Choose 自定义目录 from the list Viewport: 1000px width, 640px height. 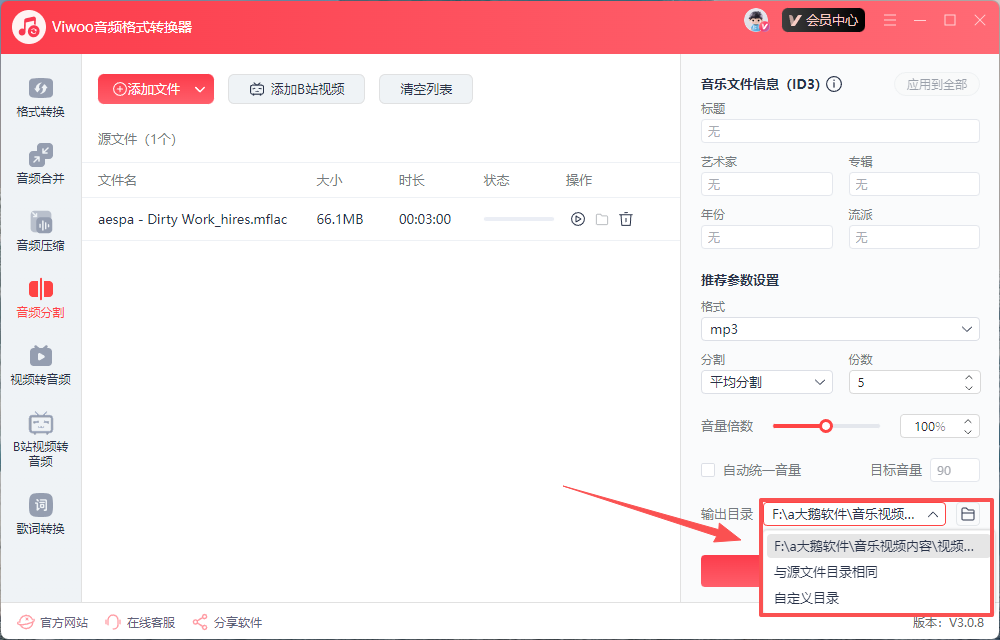point(807,598)
